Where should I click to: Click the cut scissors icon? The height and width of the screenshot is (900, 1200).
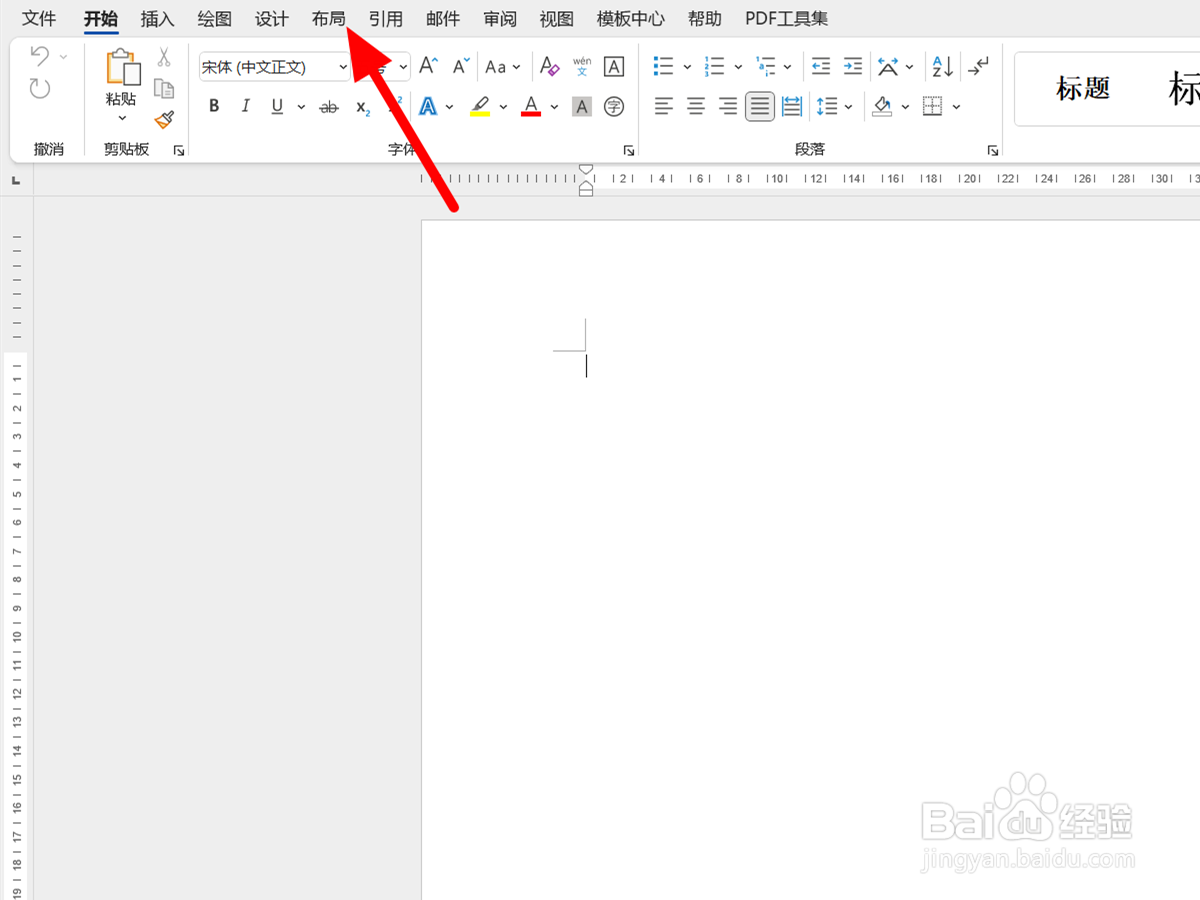click(x=164, y=57)
